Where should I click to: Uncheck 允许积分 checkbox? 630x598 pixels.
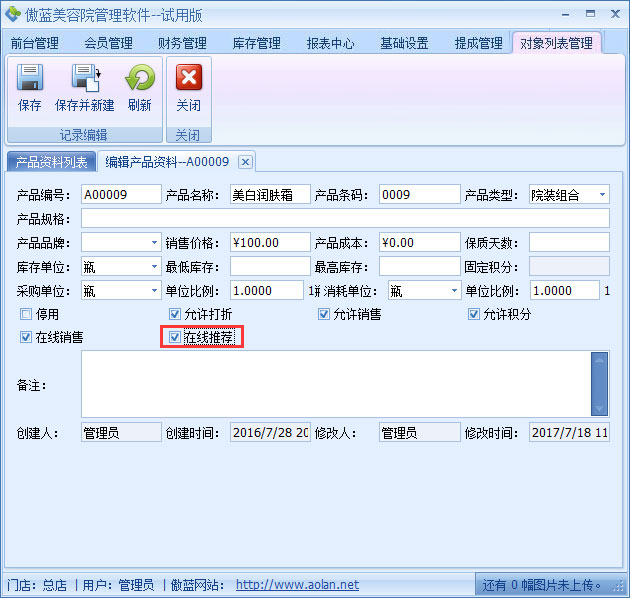click(474, 314)
